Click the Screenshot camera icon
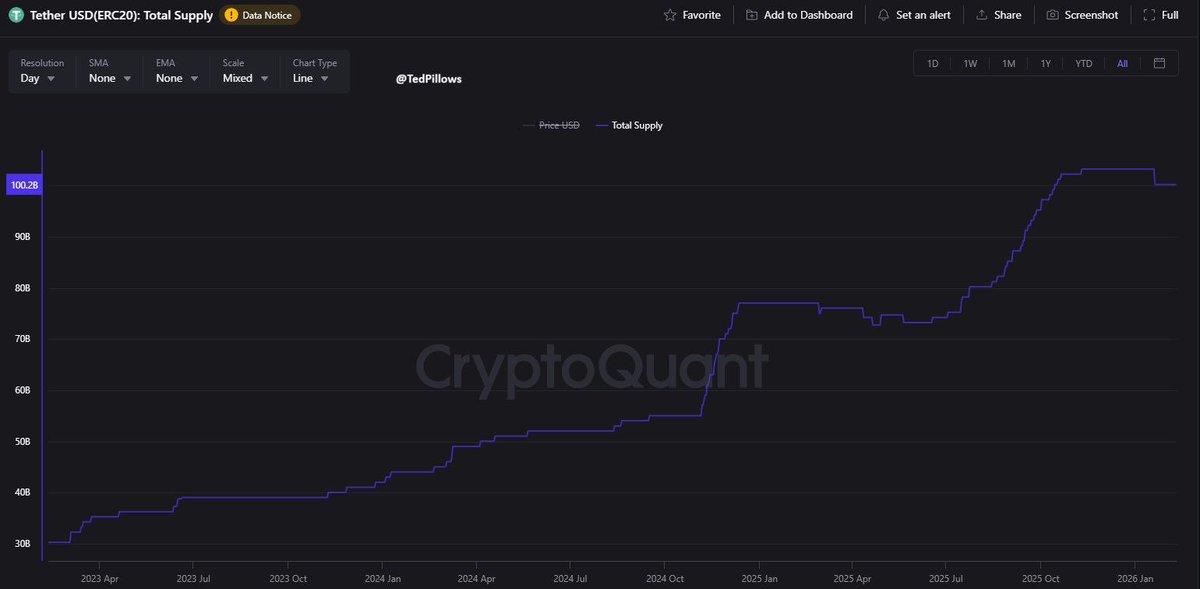Viewport: 1200px width, 589px height. click(1053, 15)
